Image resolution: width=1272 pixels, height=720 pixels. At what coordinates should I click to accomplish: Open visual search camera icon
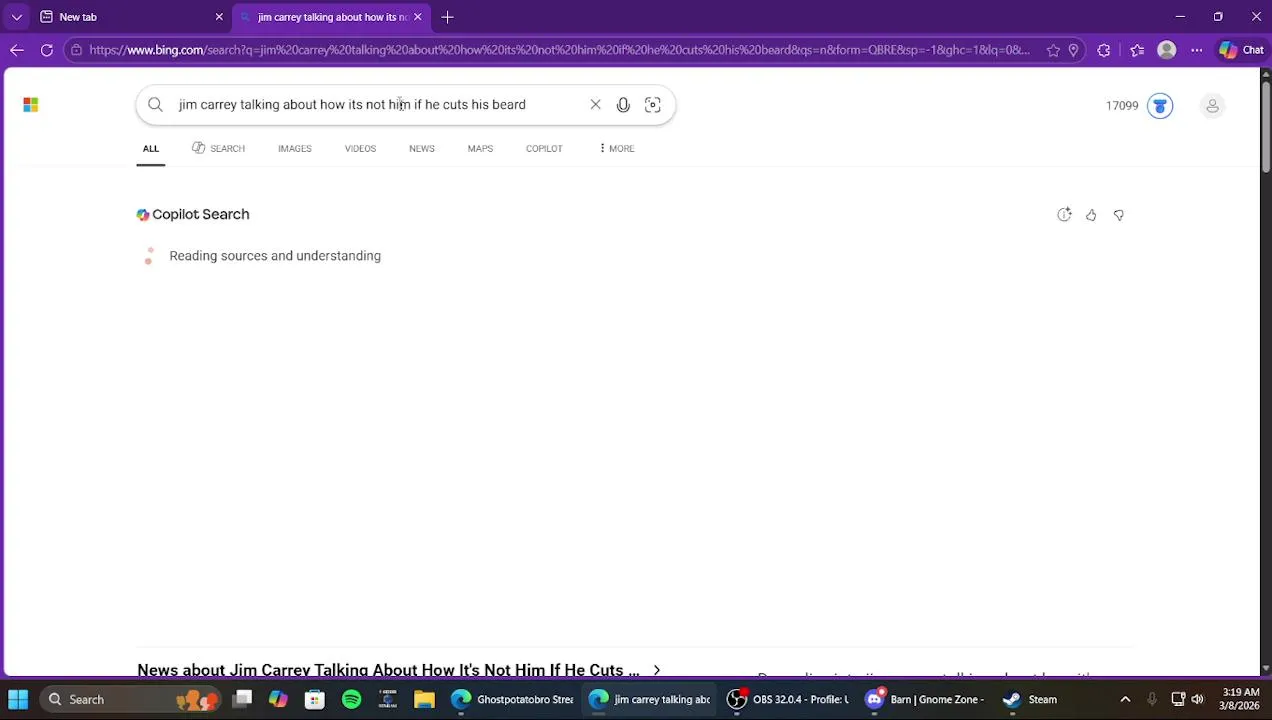coord(653,105)
